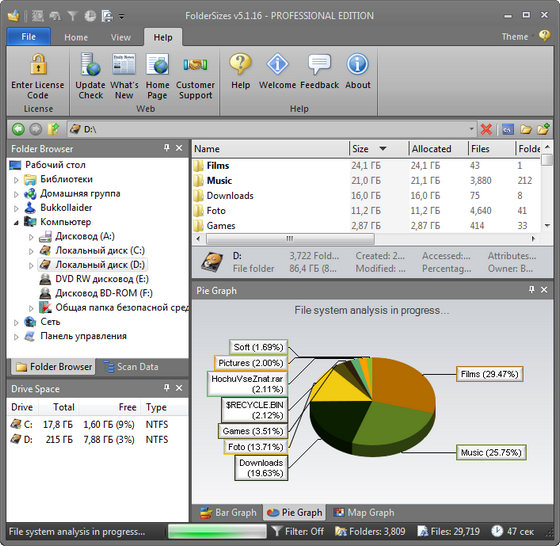Navigate back with the green arrow button
This screenshot has width=560, height=546.
click(x=18, y=129)
